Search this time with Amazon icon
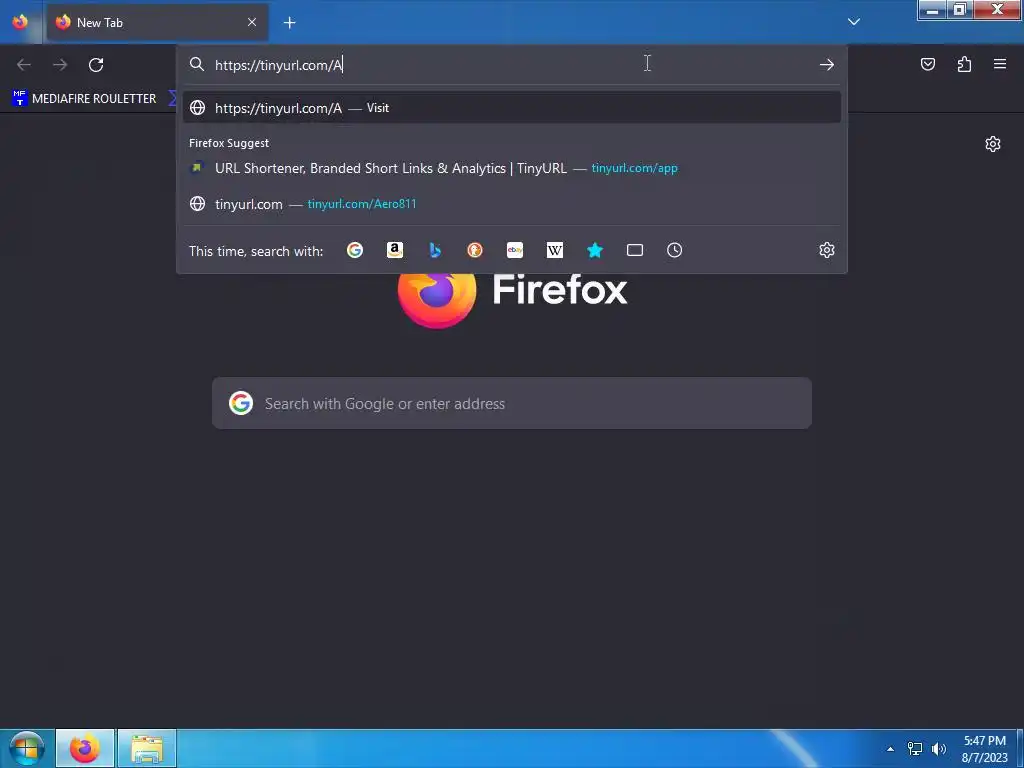Screen dimensions: 1024x768 click(x=394, y=250)
